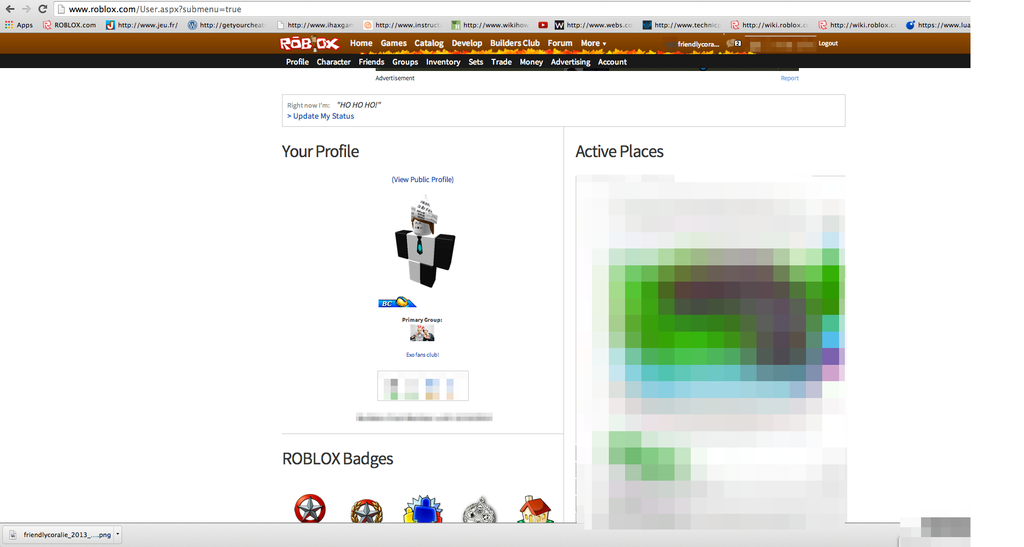
Task: Open the Home menu item
Action: (361, 43)
